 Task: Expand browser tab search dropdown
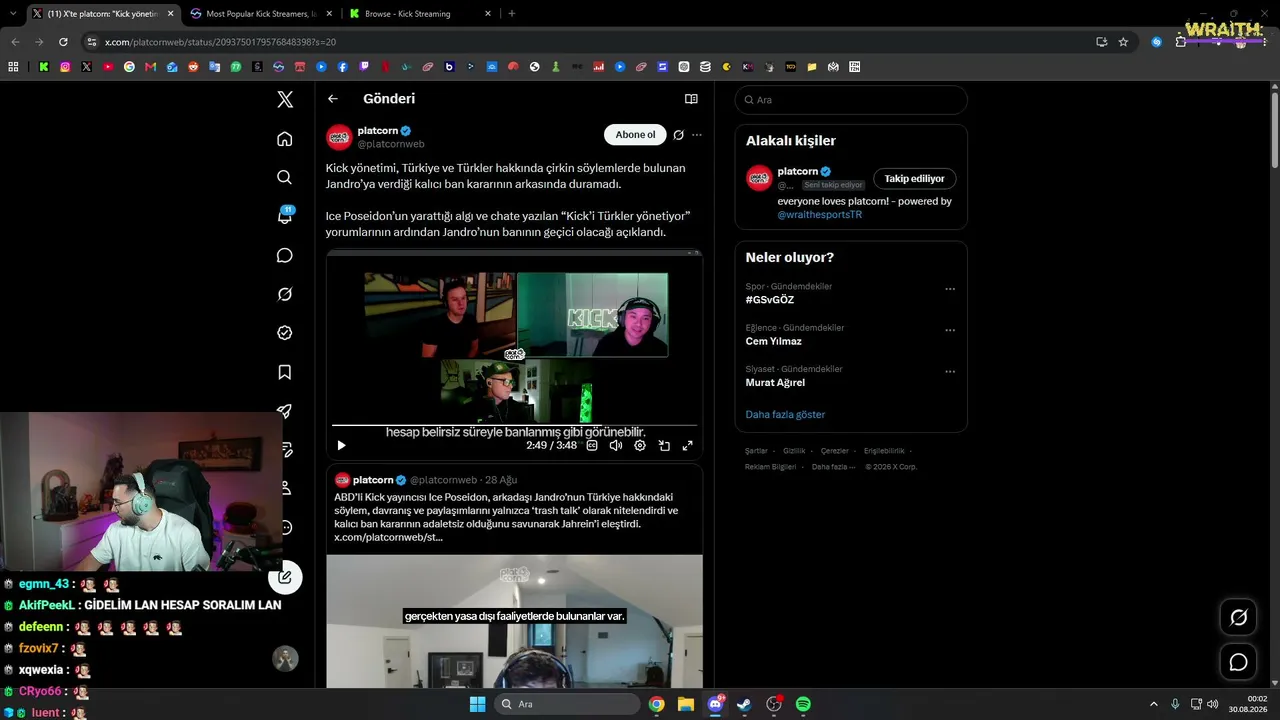click(x=13, y=14)
